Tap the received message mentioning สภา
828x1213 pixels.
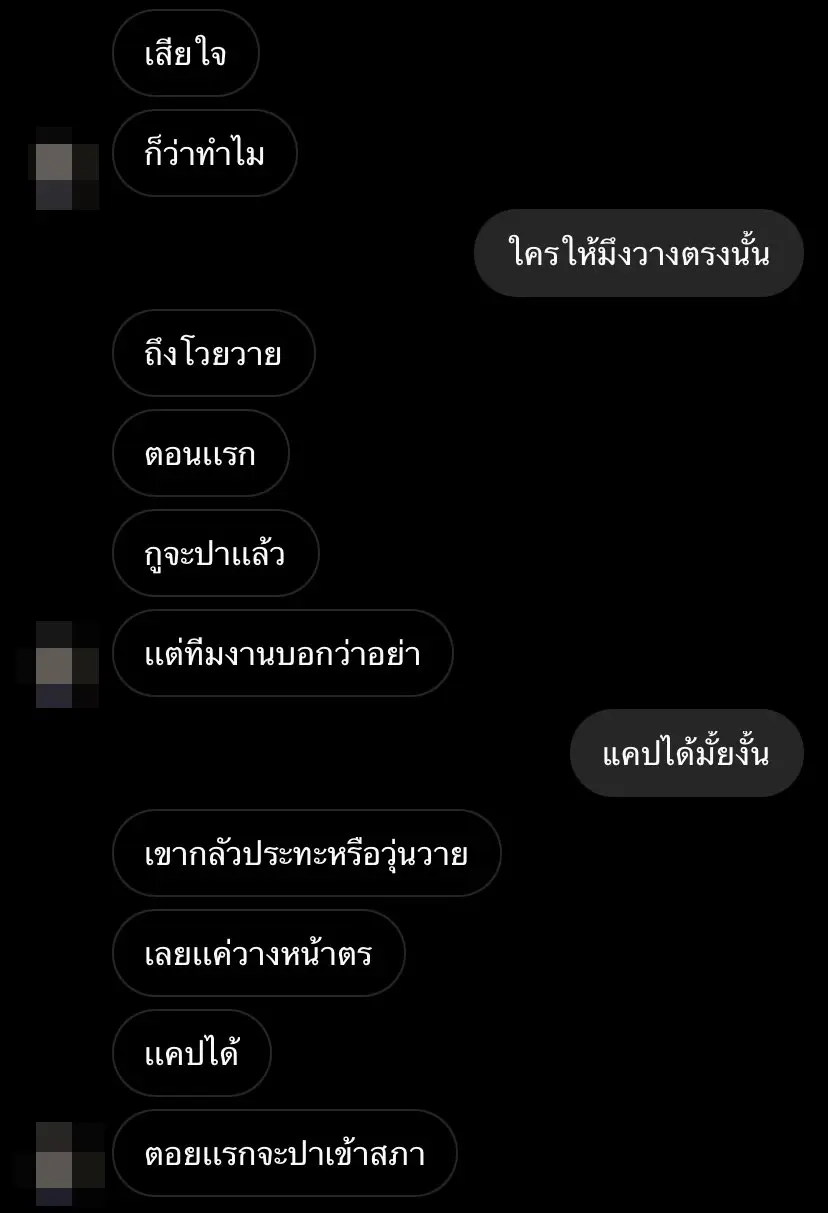[285, 1153]
